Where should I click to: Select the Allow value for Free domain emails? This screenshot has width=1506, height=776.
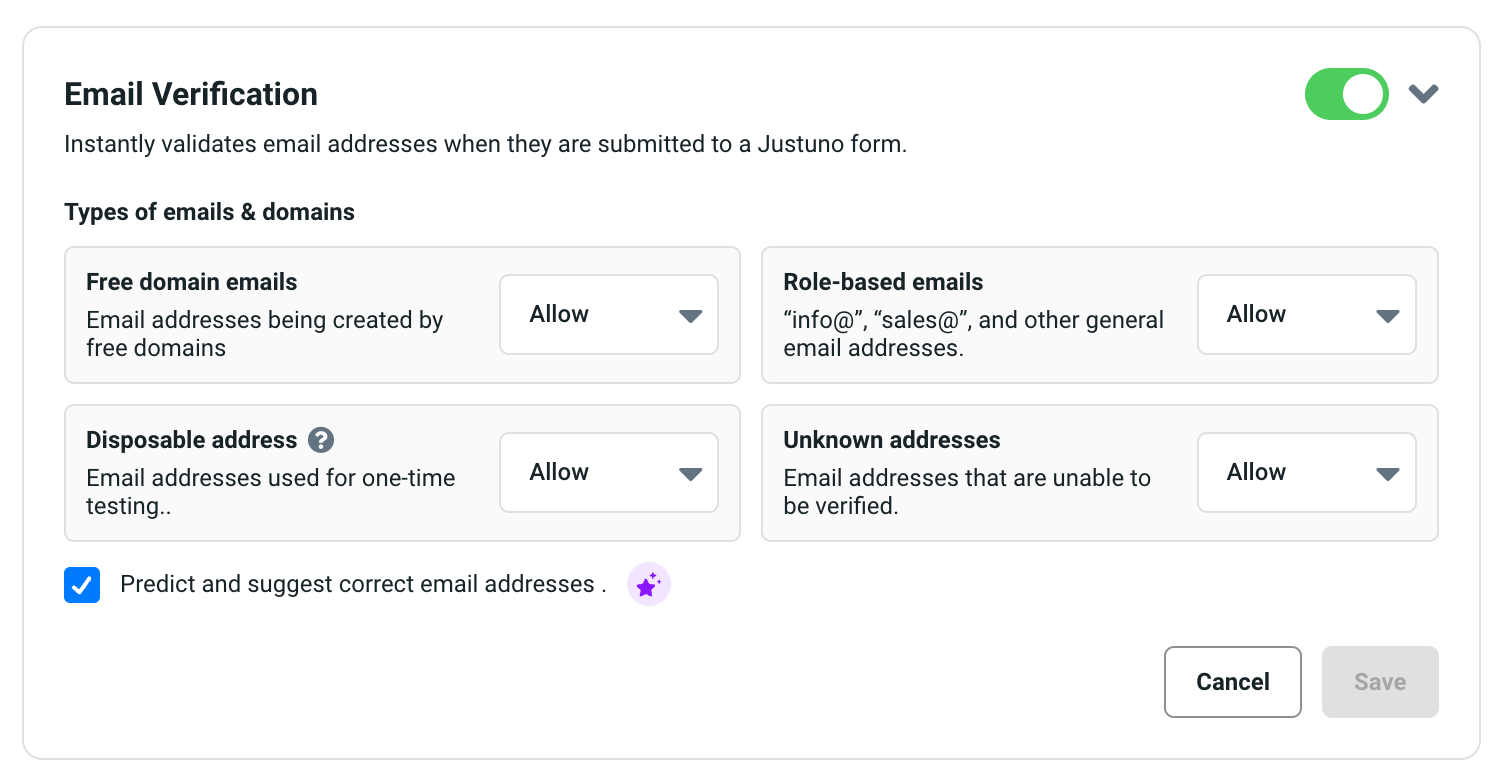click(x=559, y=314)
